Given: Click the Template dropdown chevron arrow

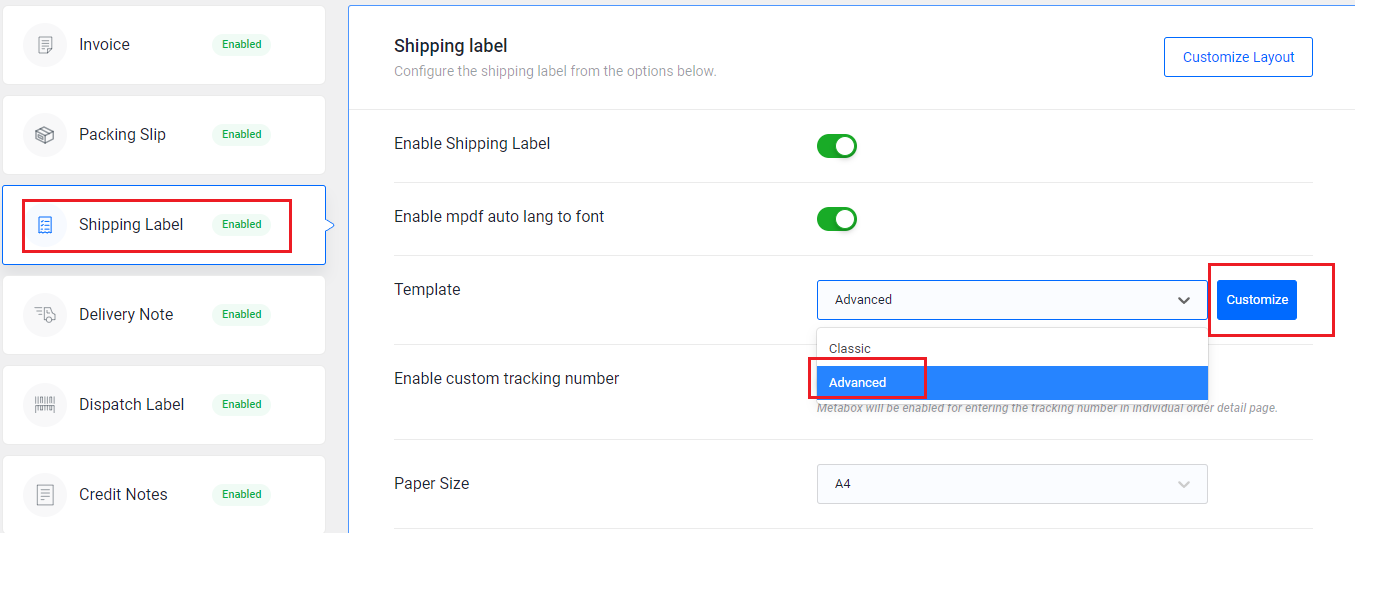Looking at the screenshot, I should click(x=1184, y=300).
